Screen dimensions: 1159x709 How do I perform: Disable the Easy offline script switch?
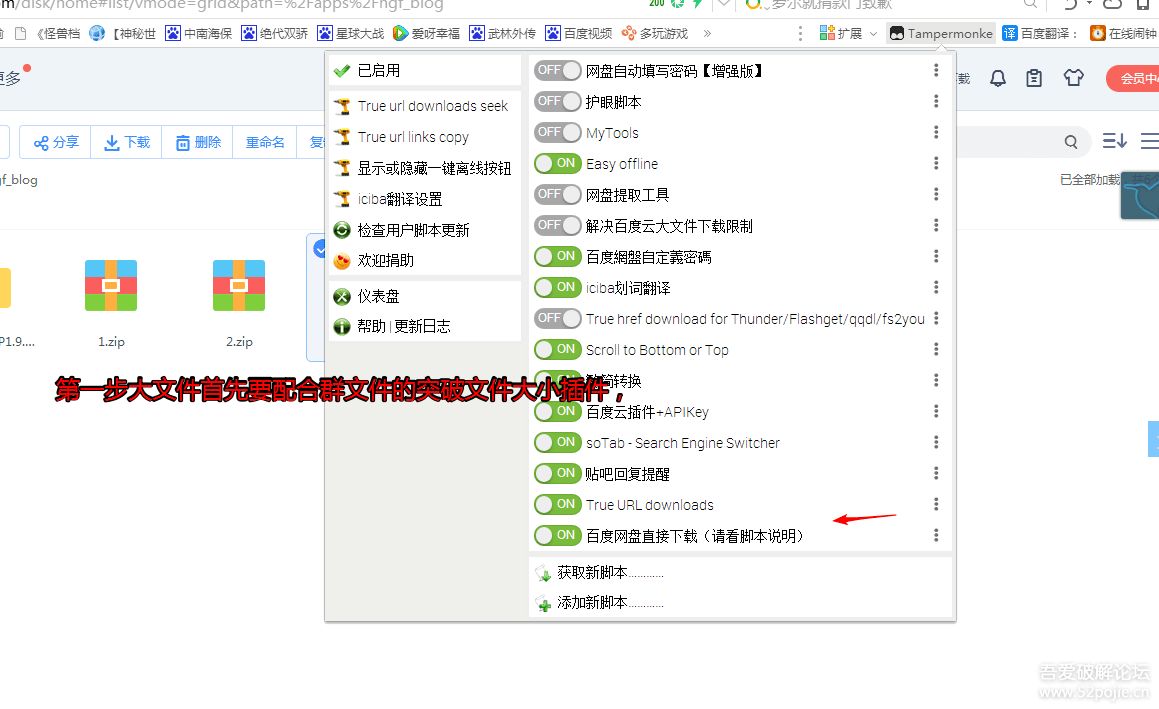pyautogui.click(x=557, y=163)
